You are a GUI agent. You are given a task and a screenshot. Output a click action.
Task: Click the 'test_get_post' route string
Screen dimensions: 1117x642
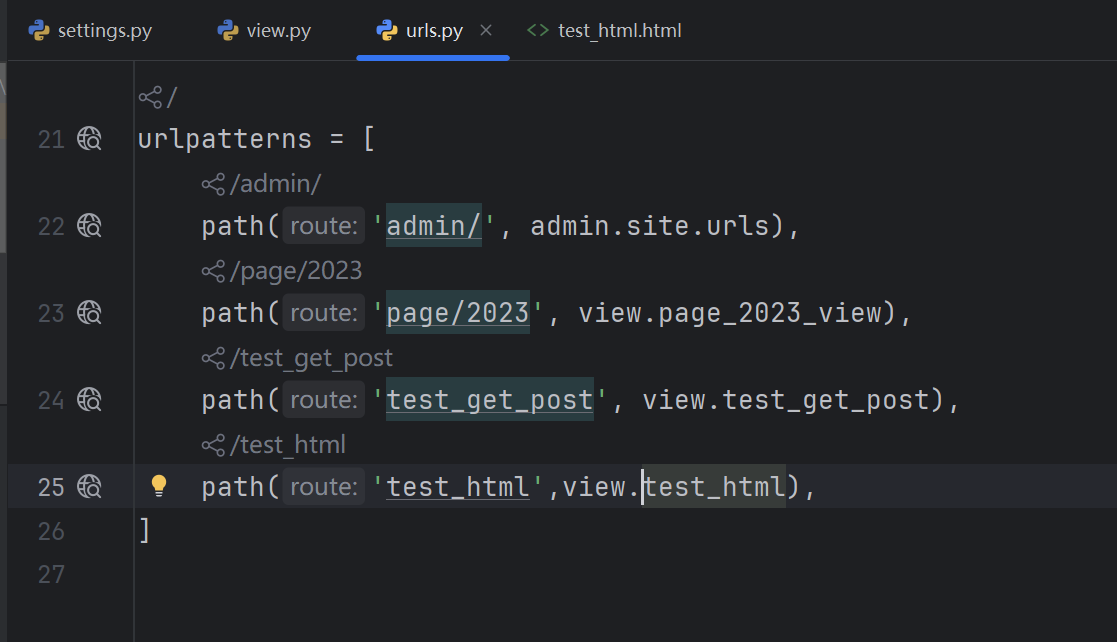point(490,401)
